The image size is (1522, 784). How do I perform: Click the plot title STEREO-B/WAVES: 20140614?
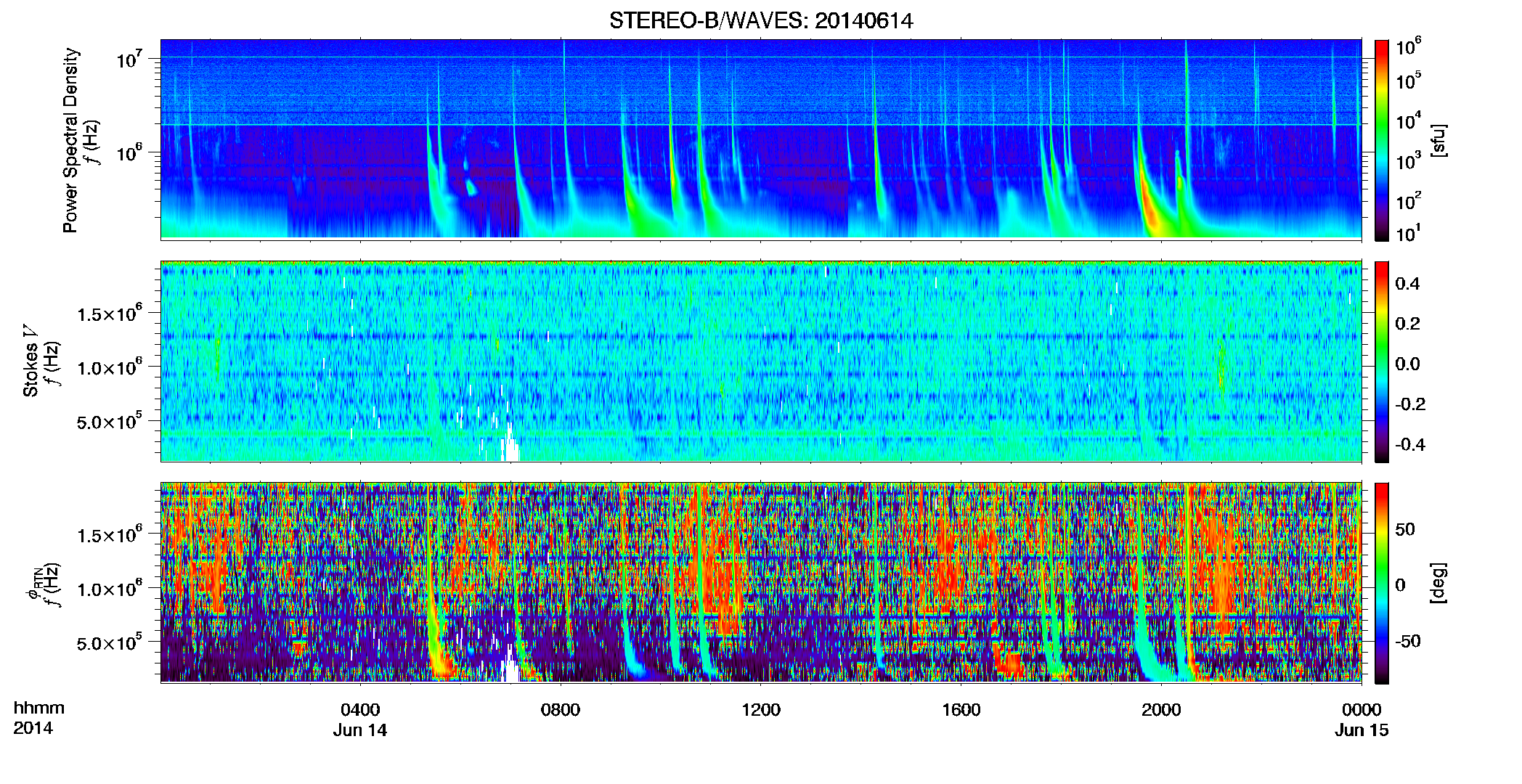click(761, 20)
